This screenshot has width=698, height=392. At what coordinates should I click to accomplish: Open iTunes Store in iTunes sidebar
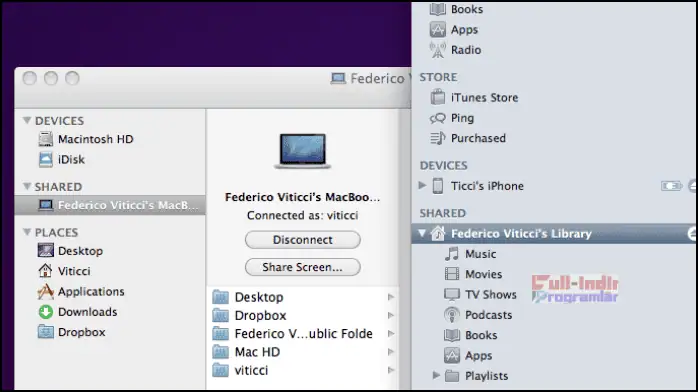point(484,97)
